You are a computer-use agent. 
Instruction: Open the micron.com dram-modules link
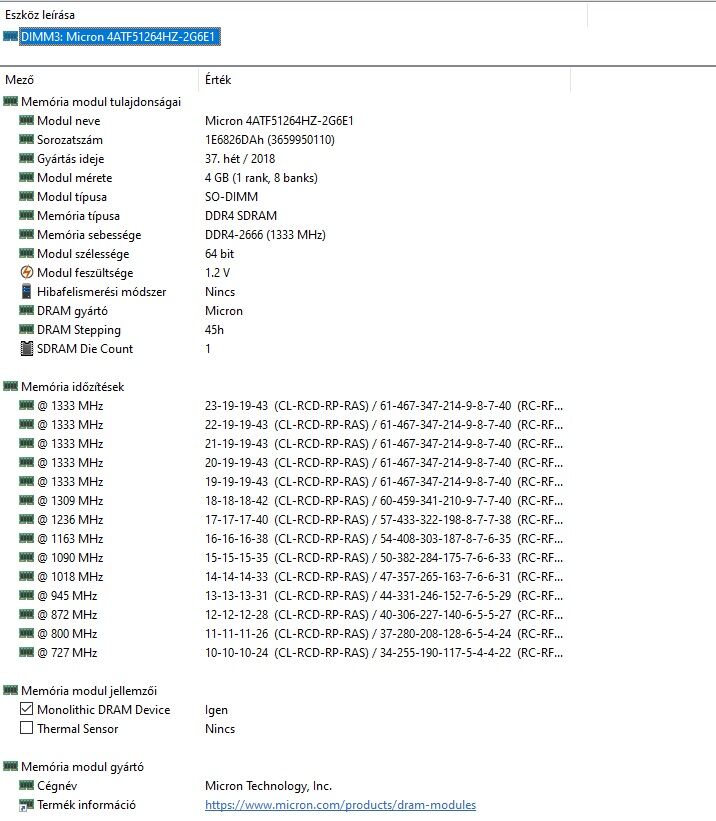[340, 805]
